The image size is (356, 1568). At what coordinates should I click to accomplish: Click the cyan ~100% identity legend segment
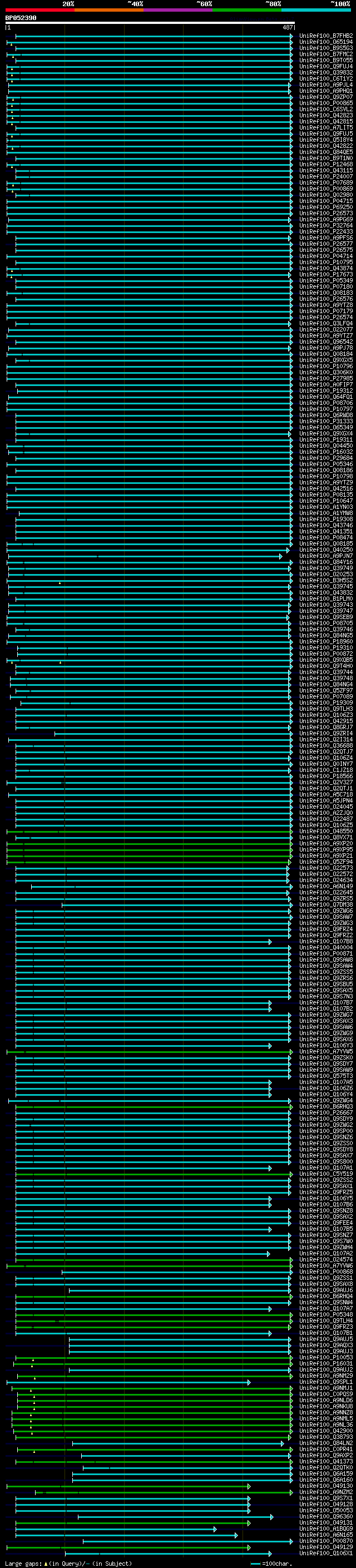[317, 10]
